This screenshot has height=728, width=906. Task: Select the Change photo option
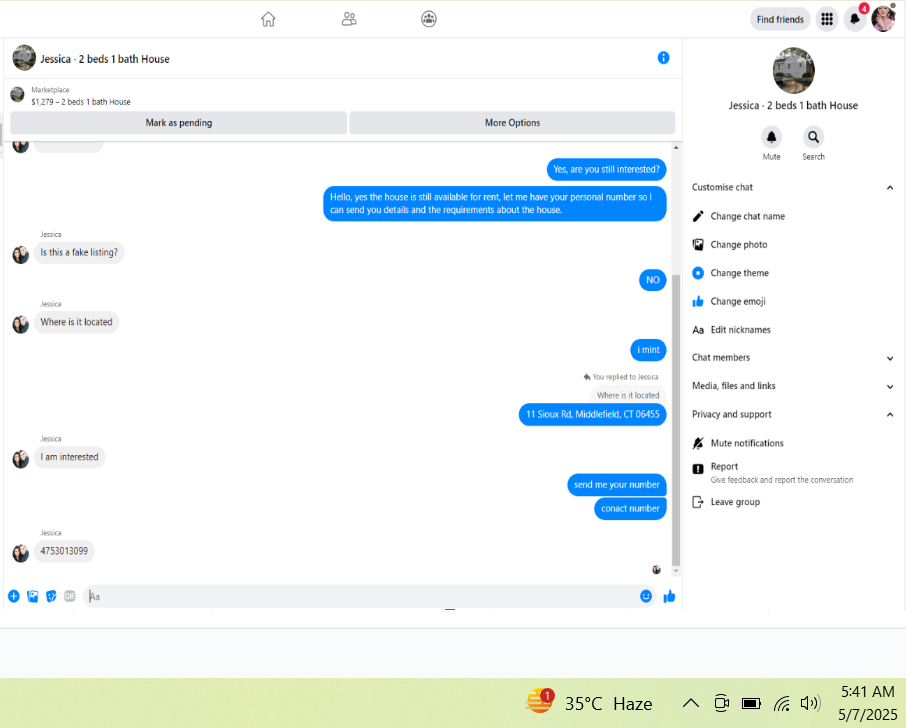[x=739, y=244]
